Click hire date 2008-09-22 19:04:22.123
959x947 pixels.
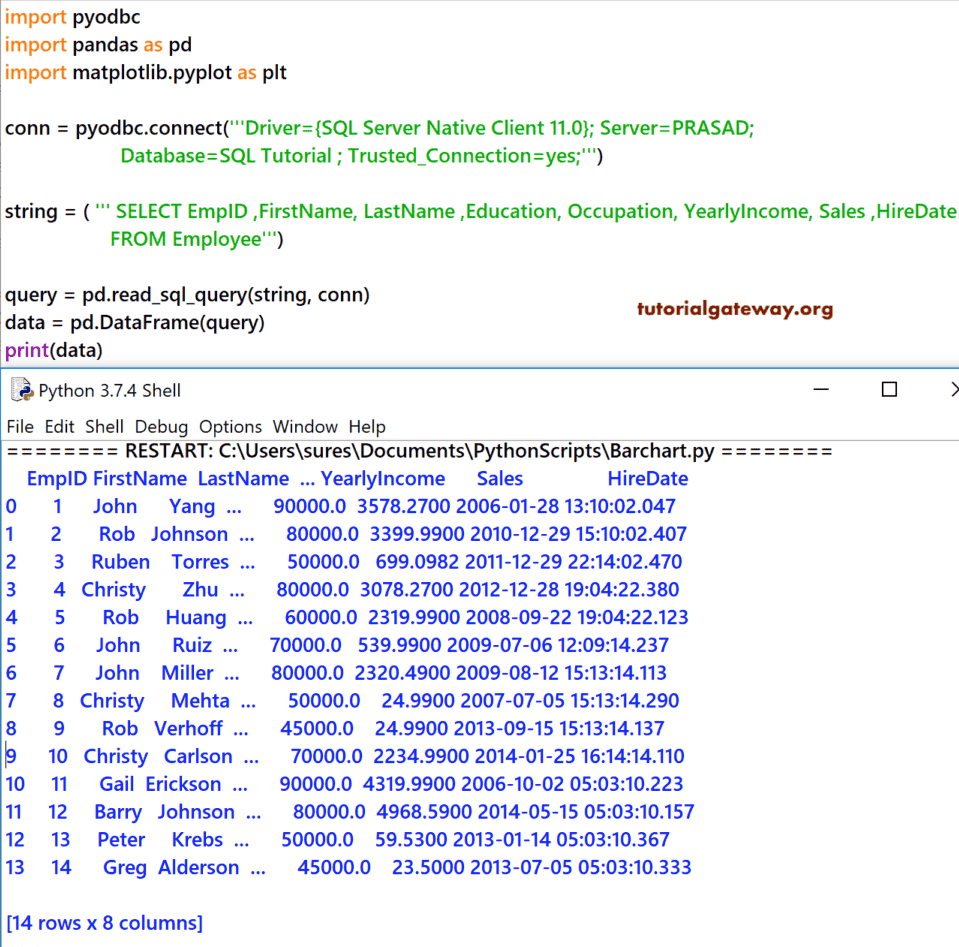[x=577, y=617]
